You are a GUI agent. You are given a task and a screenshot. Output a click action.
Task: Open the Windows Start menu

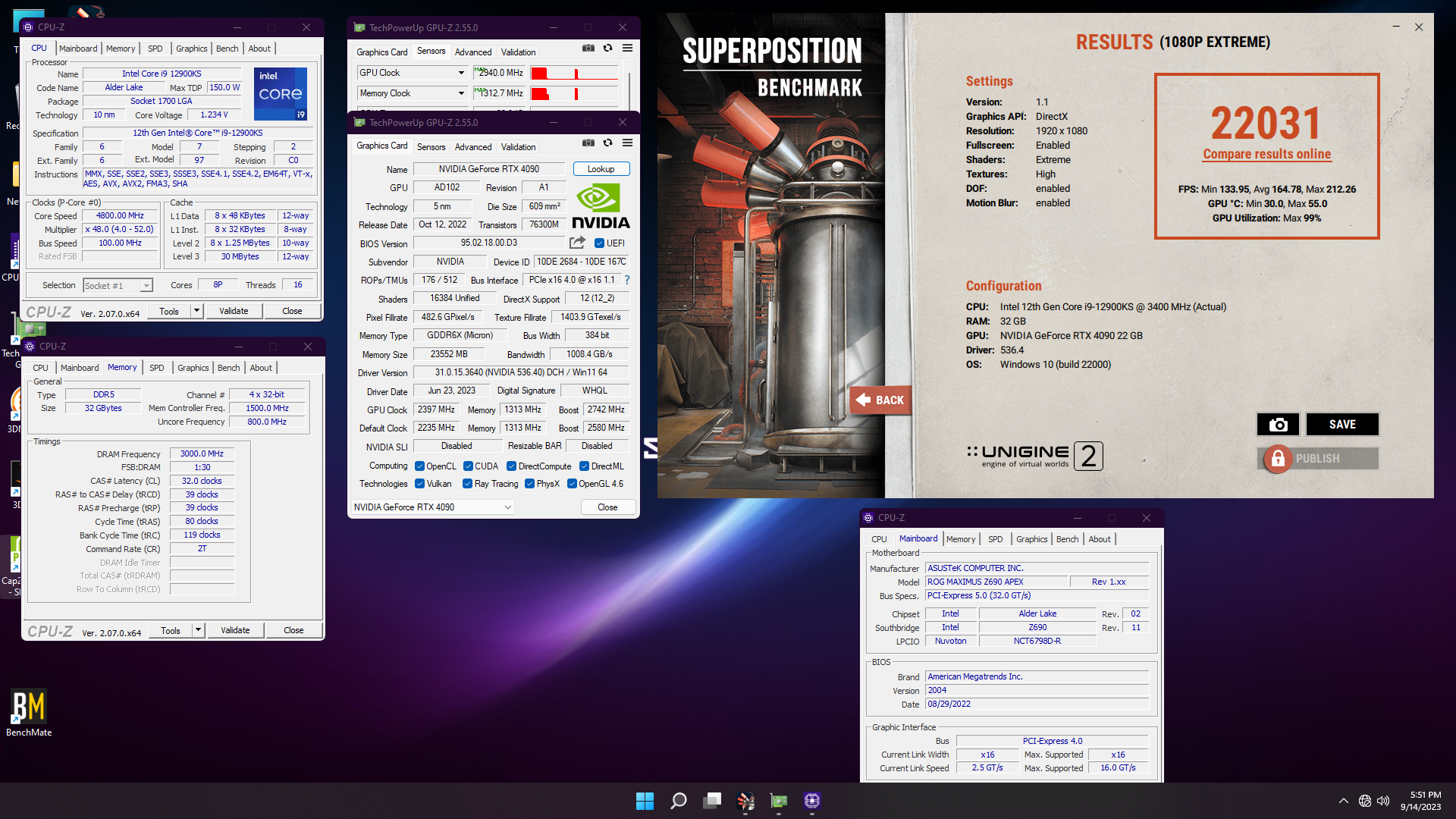[645, 801]
